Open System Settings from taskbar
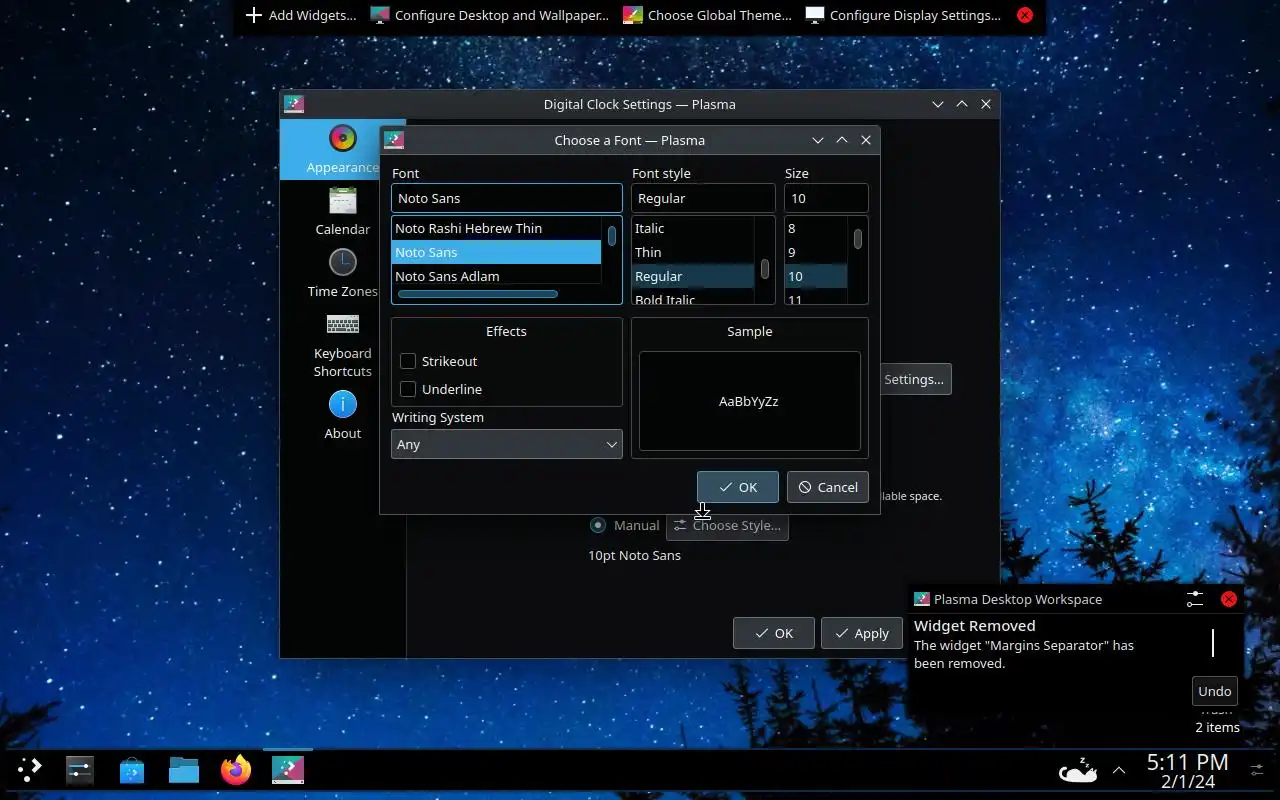 pos(79,770)
